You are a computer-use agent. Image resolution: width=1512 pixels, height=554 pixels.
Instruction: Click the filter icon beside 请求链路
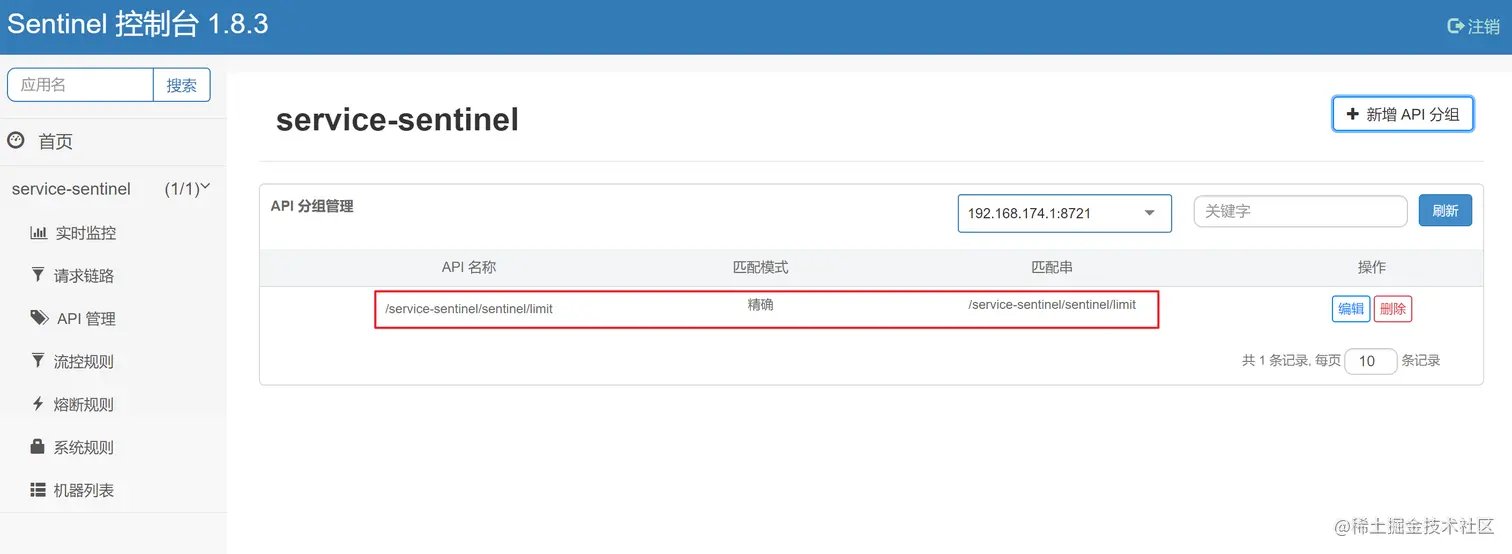pyautogui.click(x=38, y=274)
